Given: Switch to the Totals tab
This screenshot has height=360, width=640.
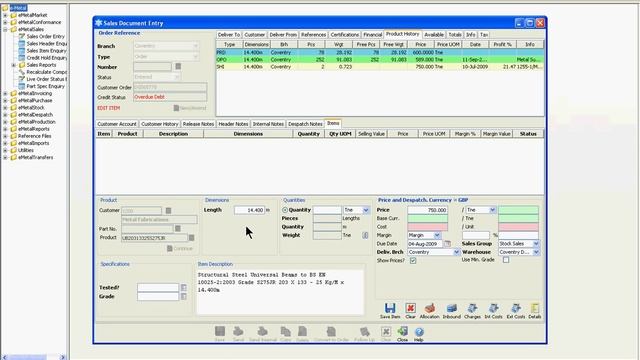Looking at the screenshot, I should [455, 35].
